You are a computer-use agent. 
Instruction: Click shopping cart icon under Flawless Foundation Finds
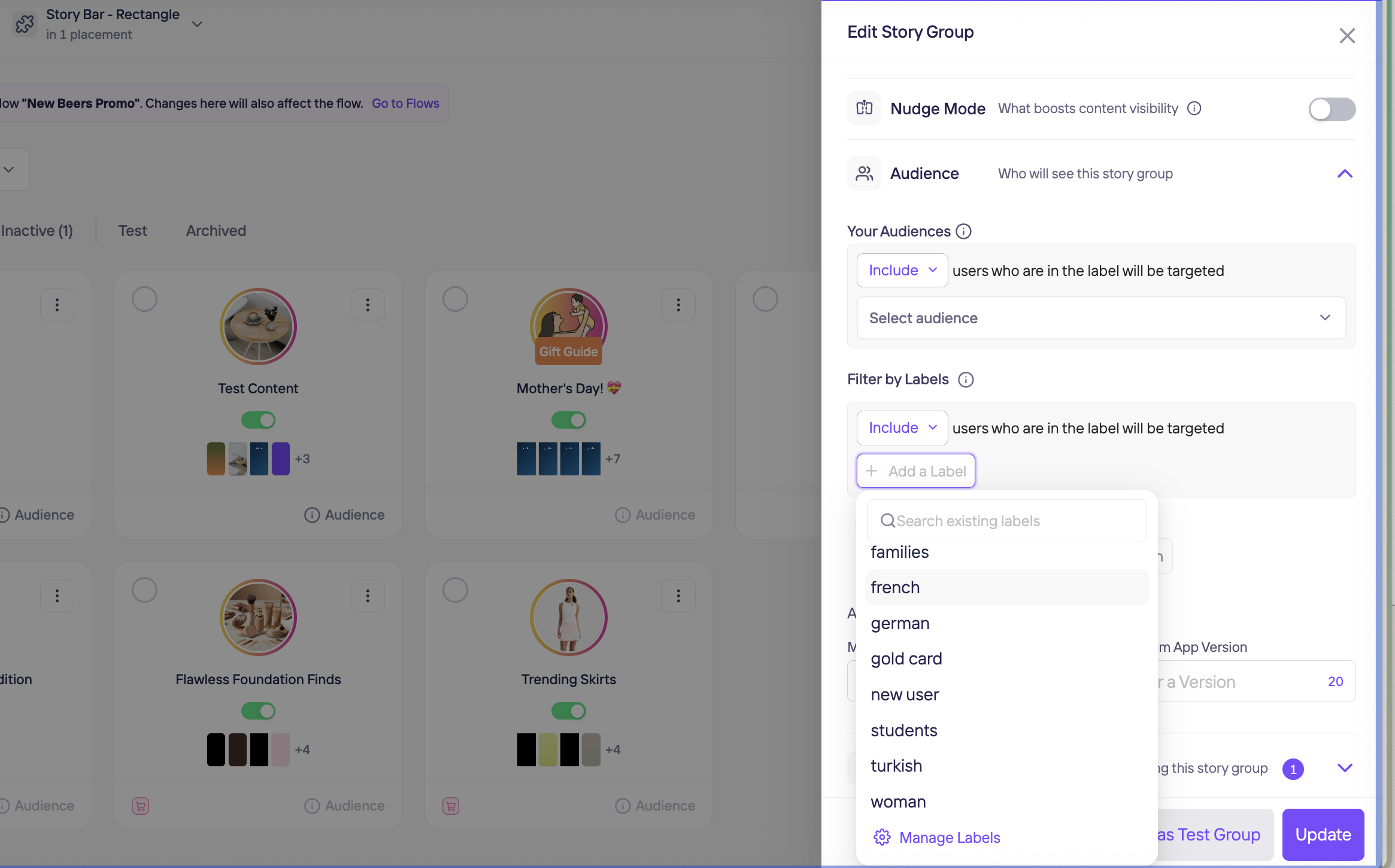coord(140,806)
